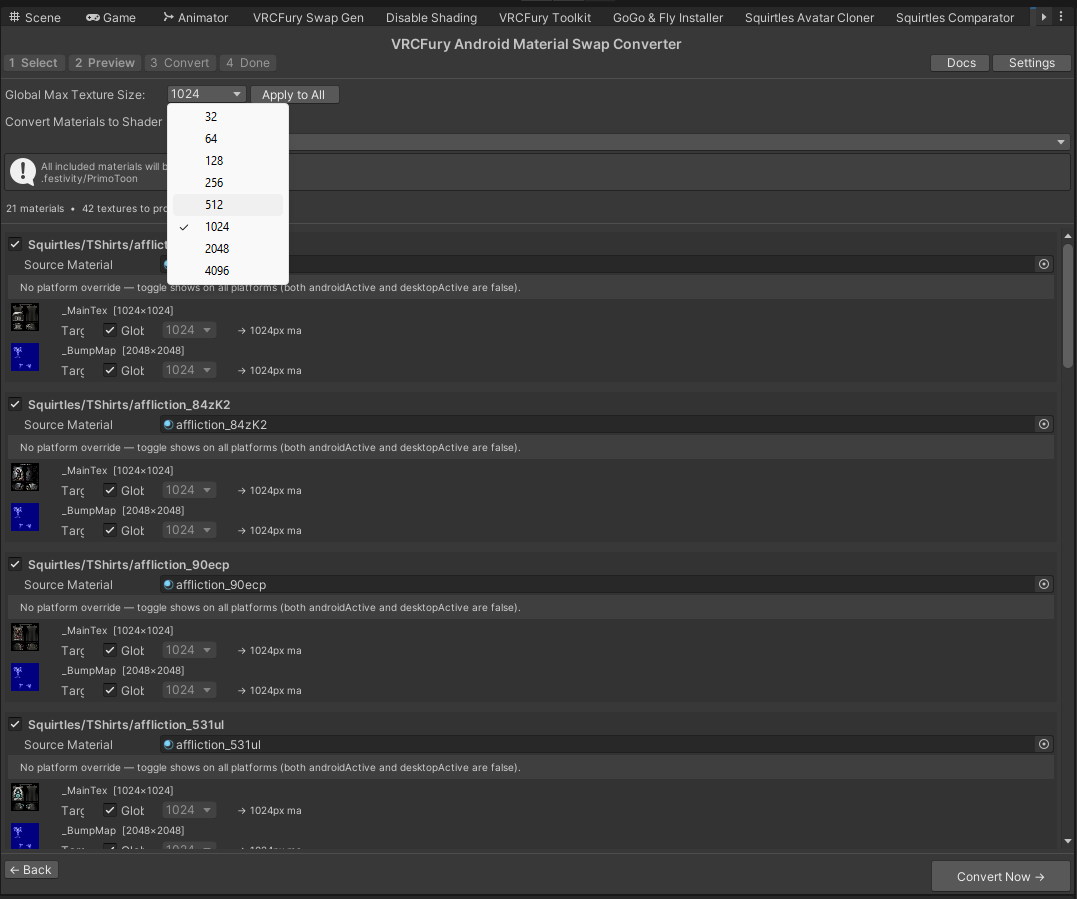This screenshot has width=1077, height=899.
Task: Open the Convert Materials shader dropdown arrow
Action: 1061,142
